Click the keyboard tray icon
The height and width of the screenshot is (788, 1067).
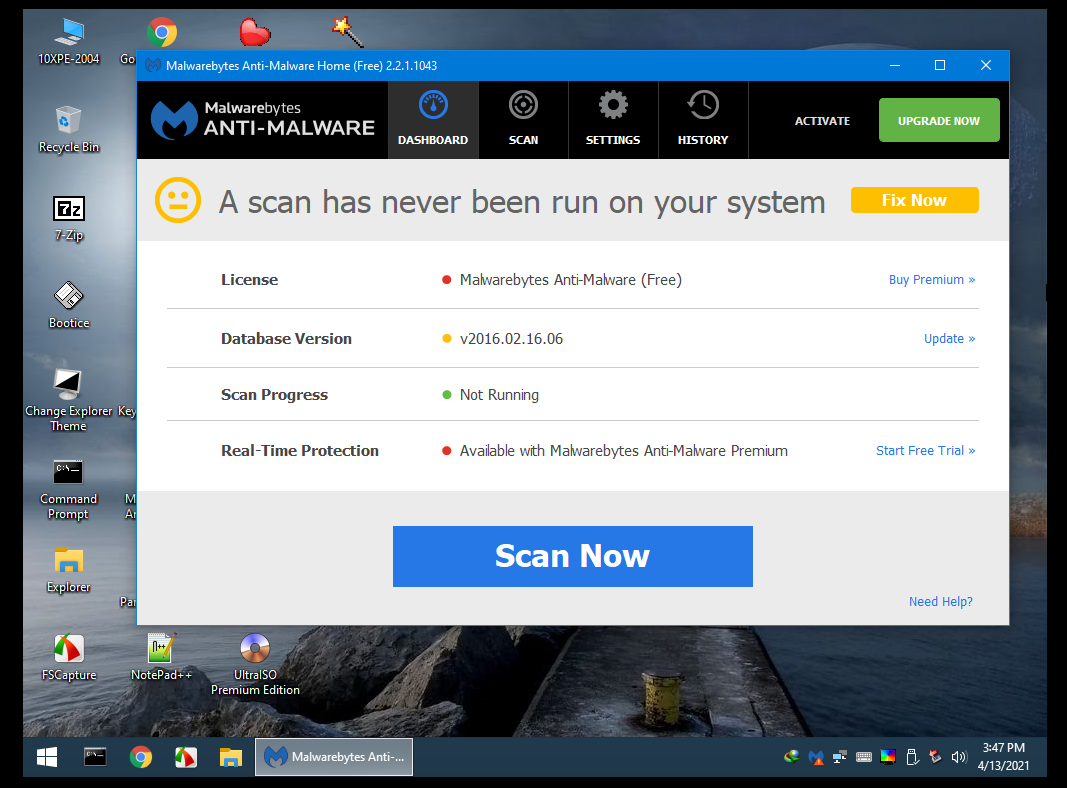[864, 757]
